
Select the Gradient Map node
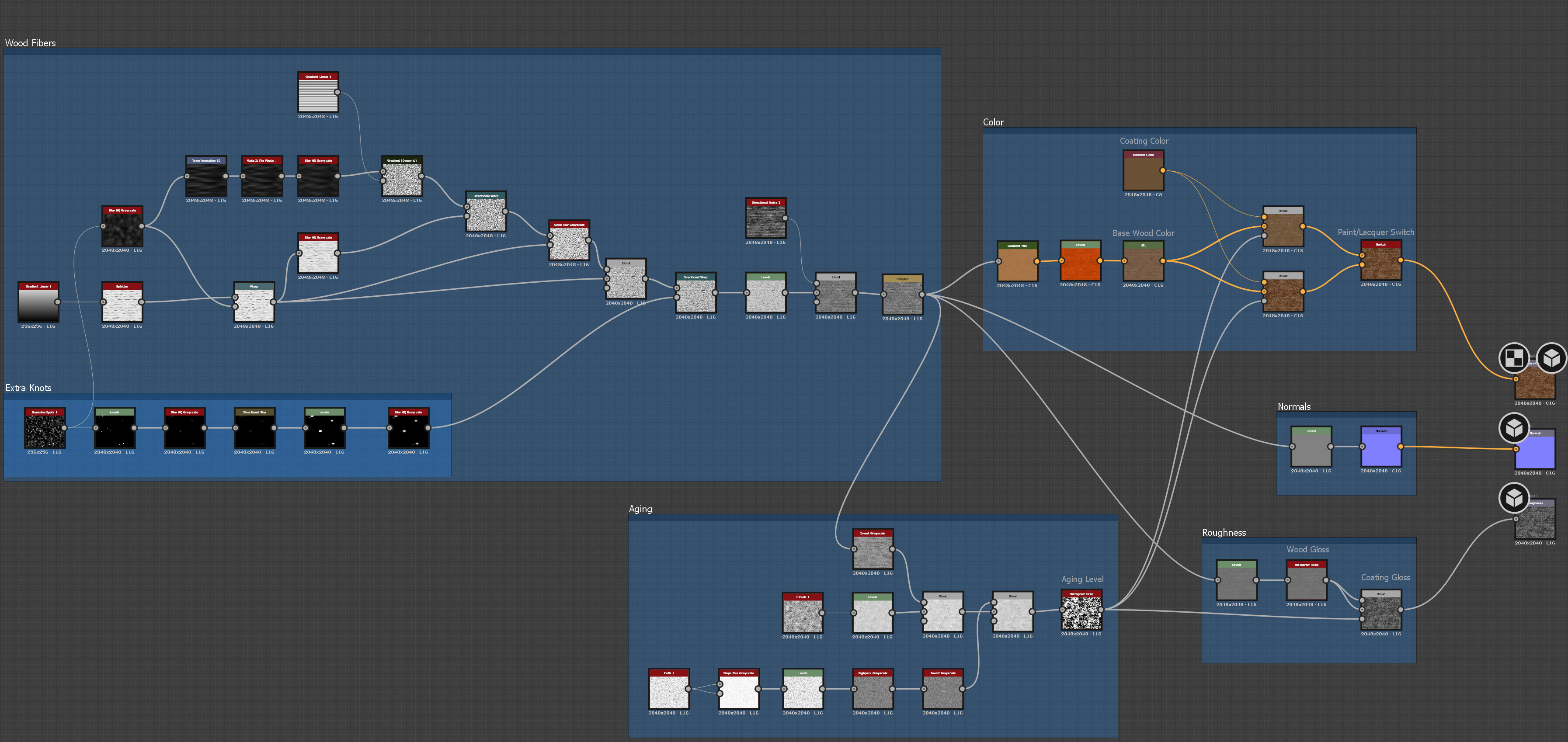click(1017, 261)
